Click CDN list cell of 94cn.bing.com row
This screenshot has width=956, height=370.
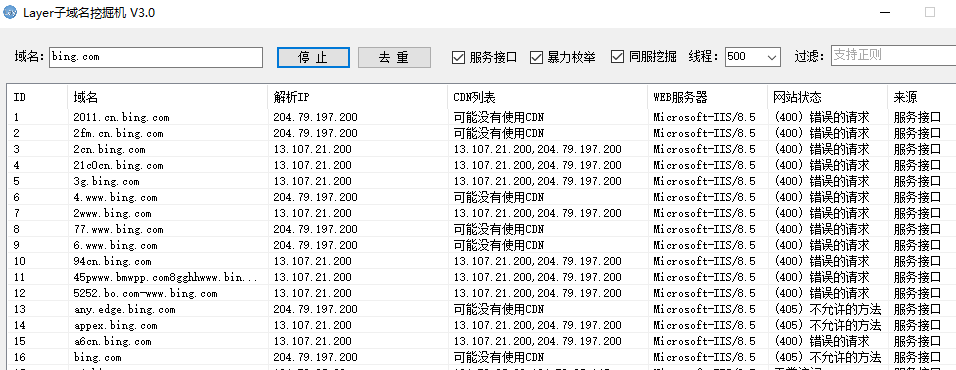pos(538,261)
